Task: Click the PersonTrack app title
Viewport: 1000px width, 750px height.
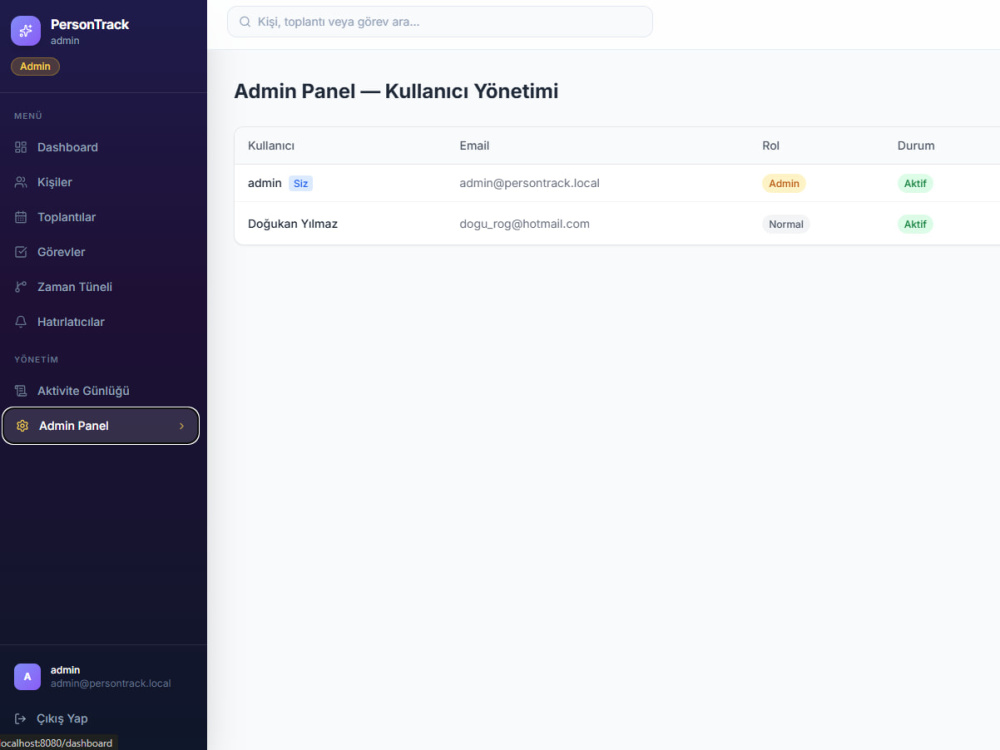Action: [90, 24]
